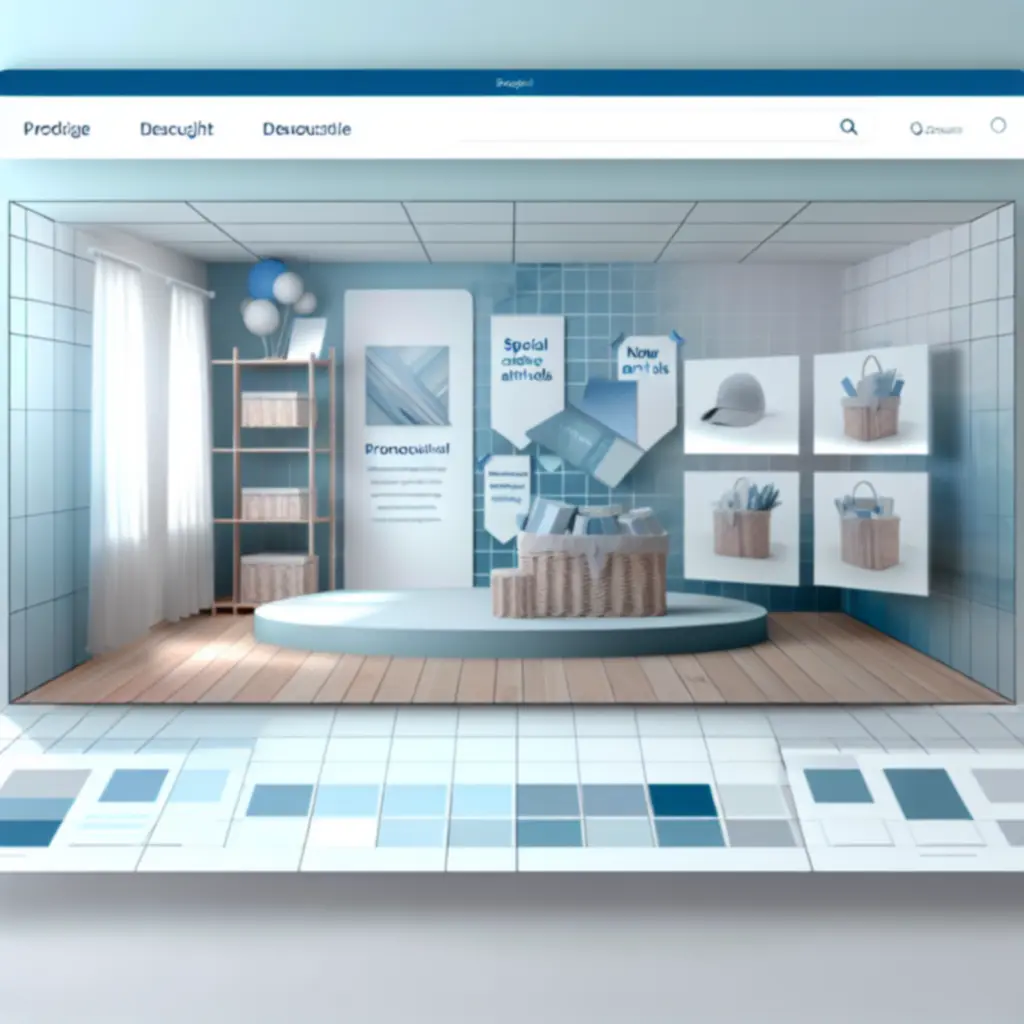Select the top wicker basket on the wooden shelf
1024x1024 pixels.
click(x=273, y=409)
